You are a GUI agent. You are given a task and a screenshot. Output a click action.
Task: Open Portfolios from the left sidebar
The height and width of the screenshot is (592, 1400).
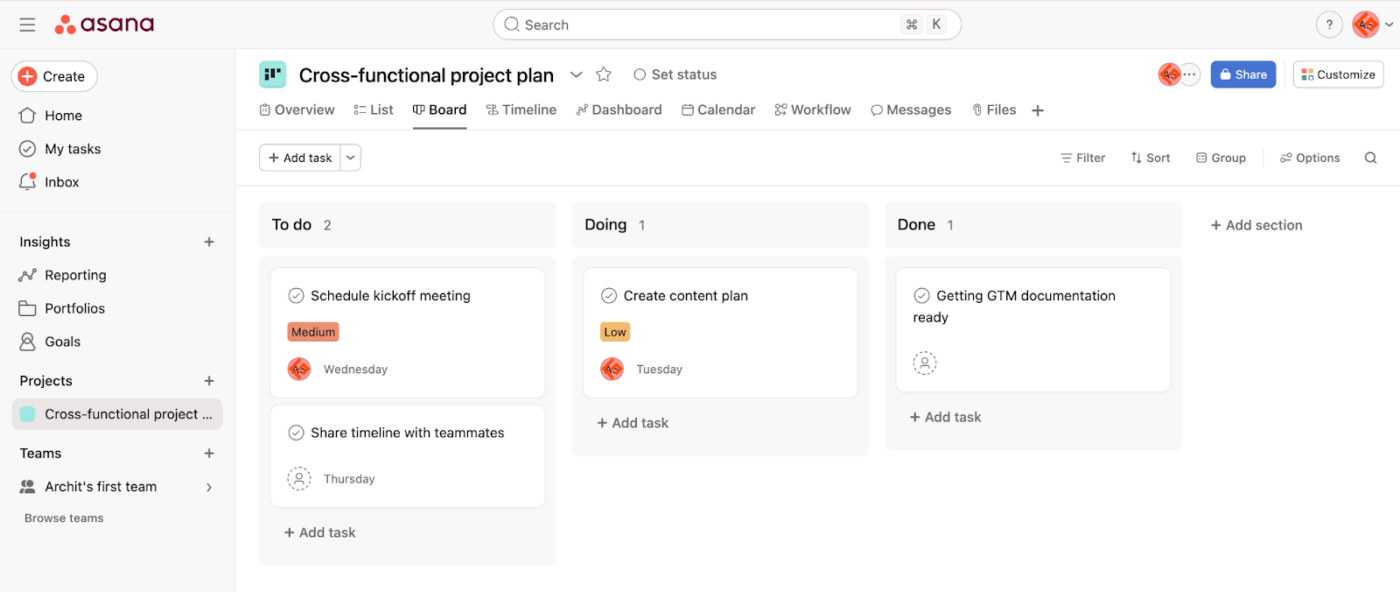27,308
